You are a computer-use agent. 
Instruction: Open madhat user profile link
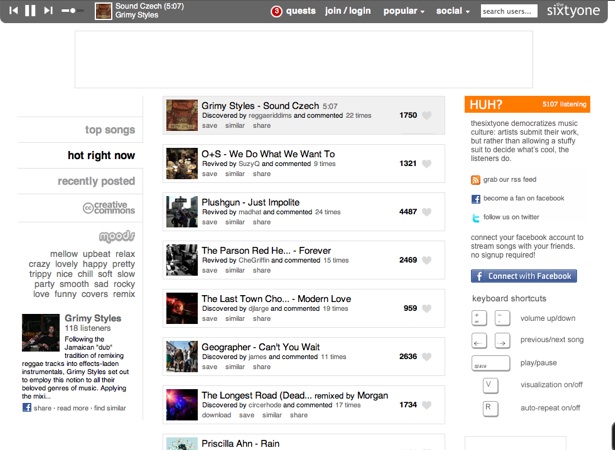point(250,212)
